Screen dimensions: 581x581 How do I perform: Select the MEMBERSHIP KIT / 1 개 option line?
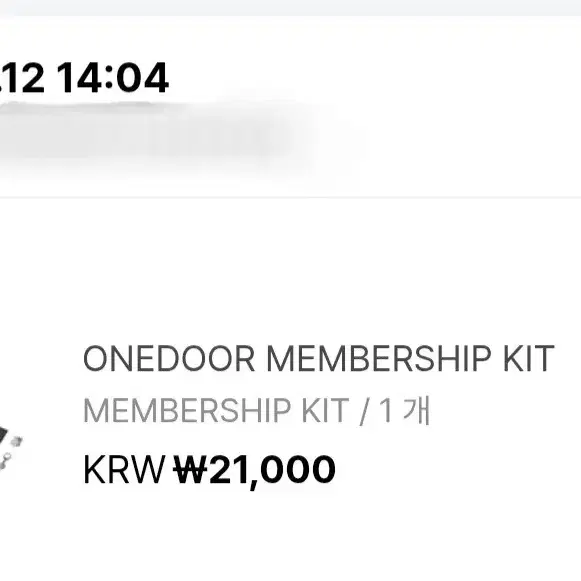point(256,411)
